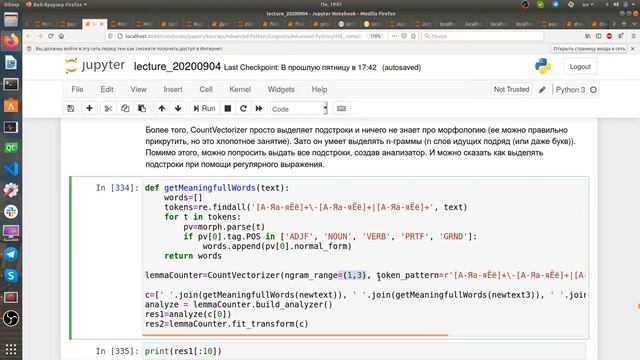Open the Cell menu
This screenshot has width=640, height=360.
click(206, 89)
